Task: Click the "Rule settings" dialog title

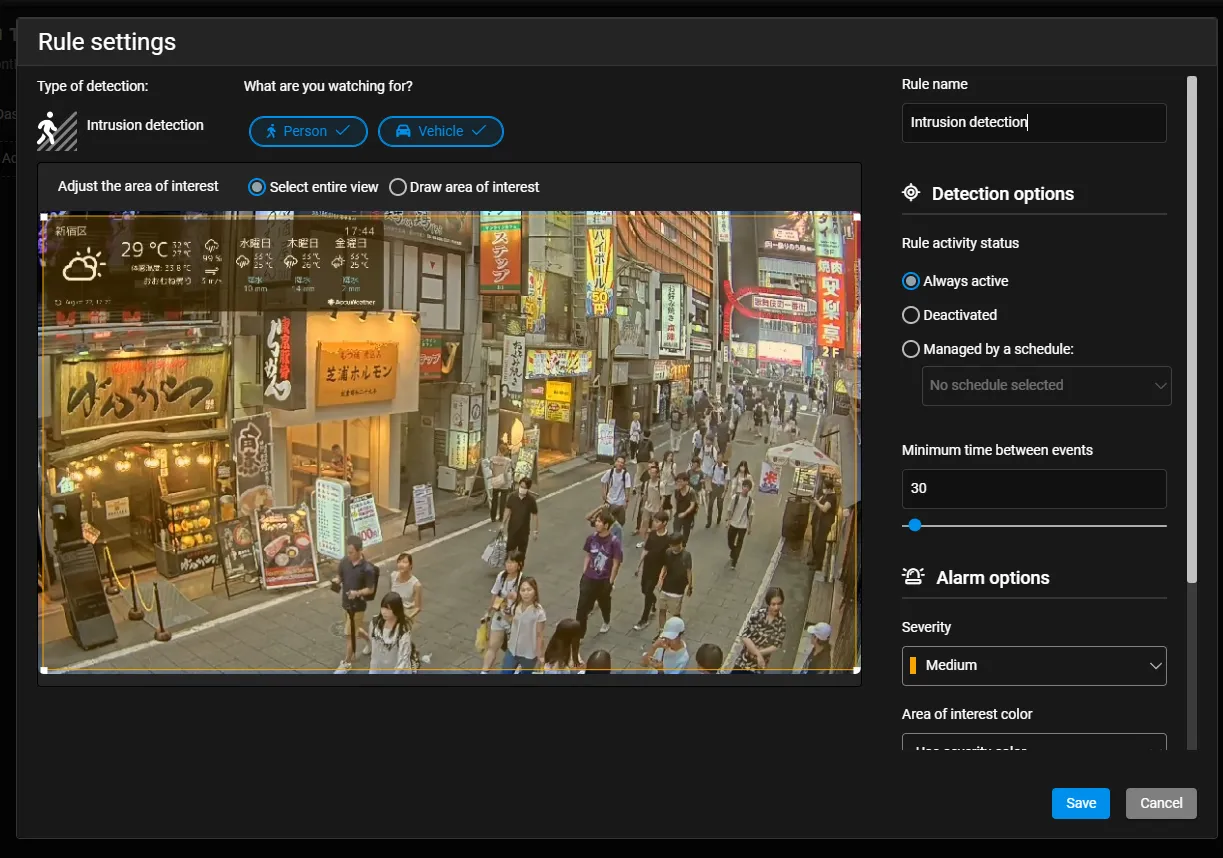Action: pos(107,42)
